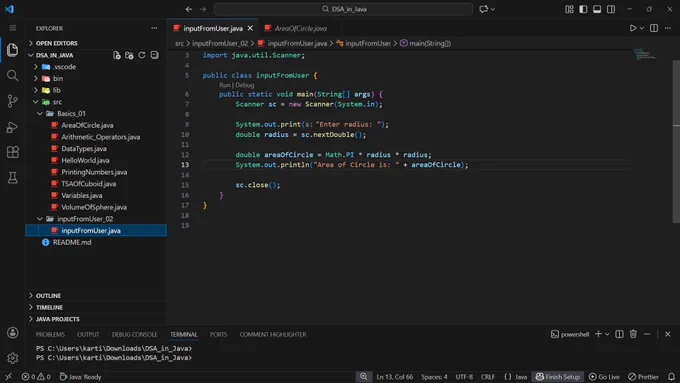Open the Ports panel tab

point(218,334)
